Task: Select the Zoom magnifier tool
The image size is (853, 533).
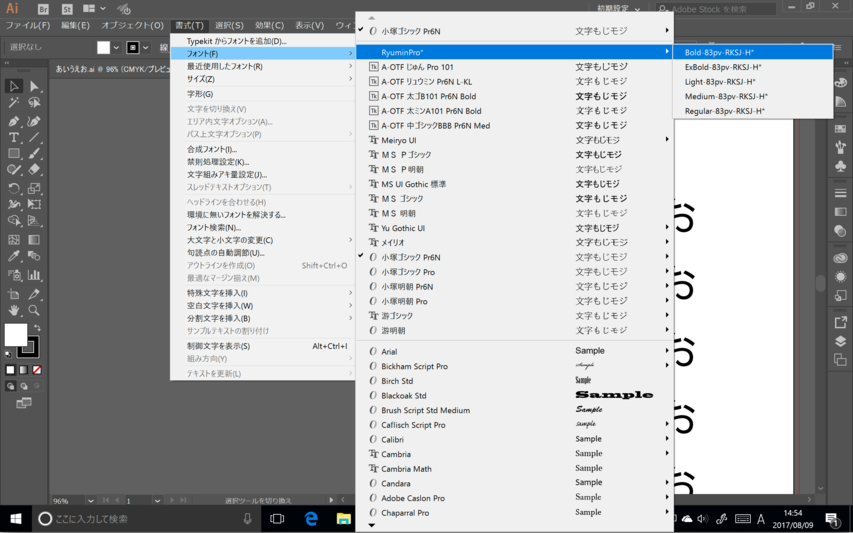Action: coord(34,311)
